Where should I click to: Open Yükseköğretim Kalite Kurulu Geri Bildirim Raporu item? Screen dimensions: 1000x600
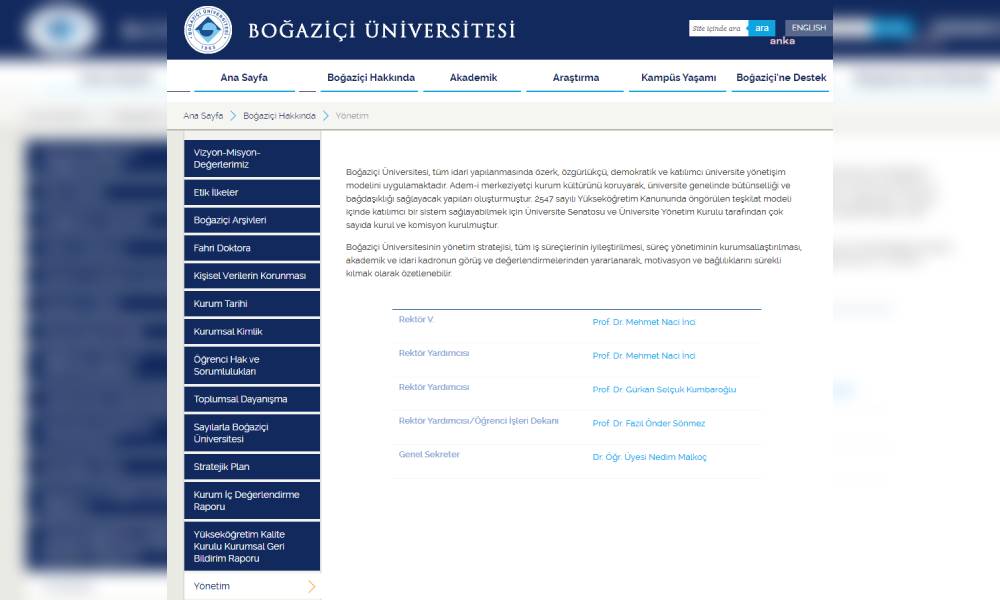252,546
